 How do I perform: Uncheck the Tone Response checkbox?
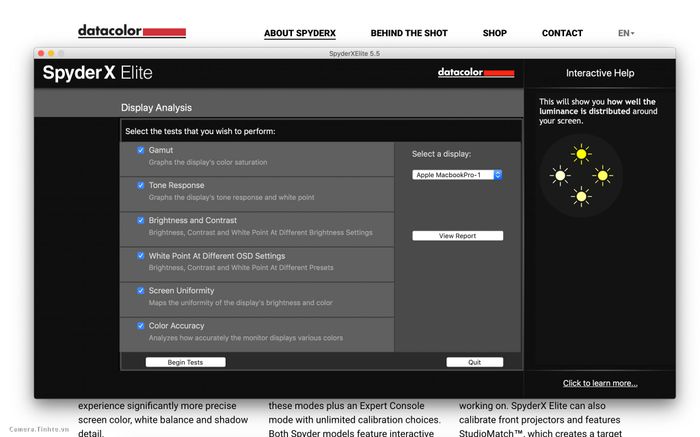pos(141,185)
